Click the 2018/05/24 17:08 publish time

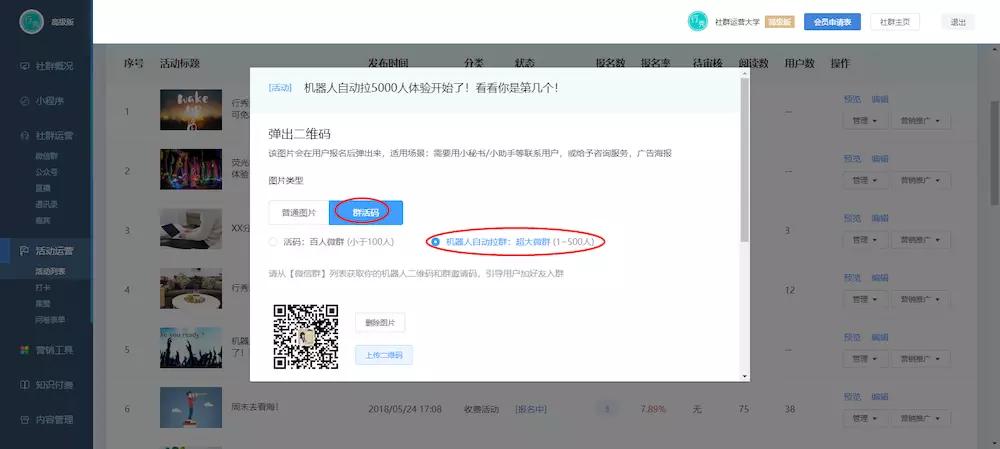pos(405,409)
